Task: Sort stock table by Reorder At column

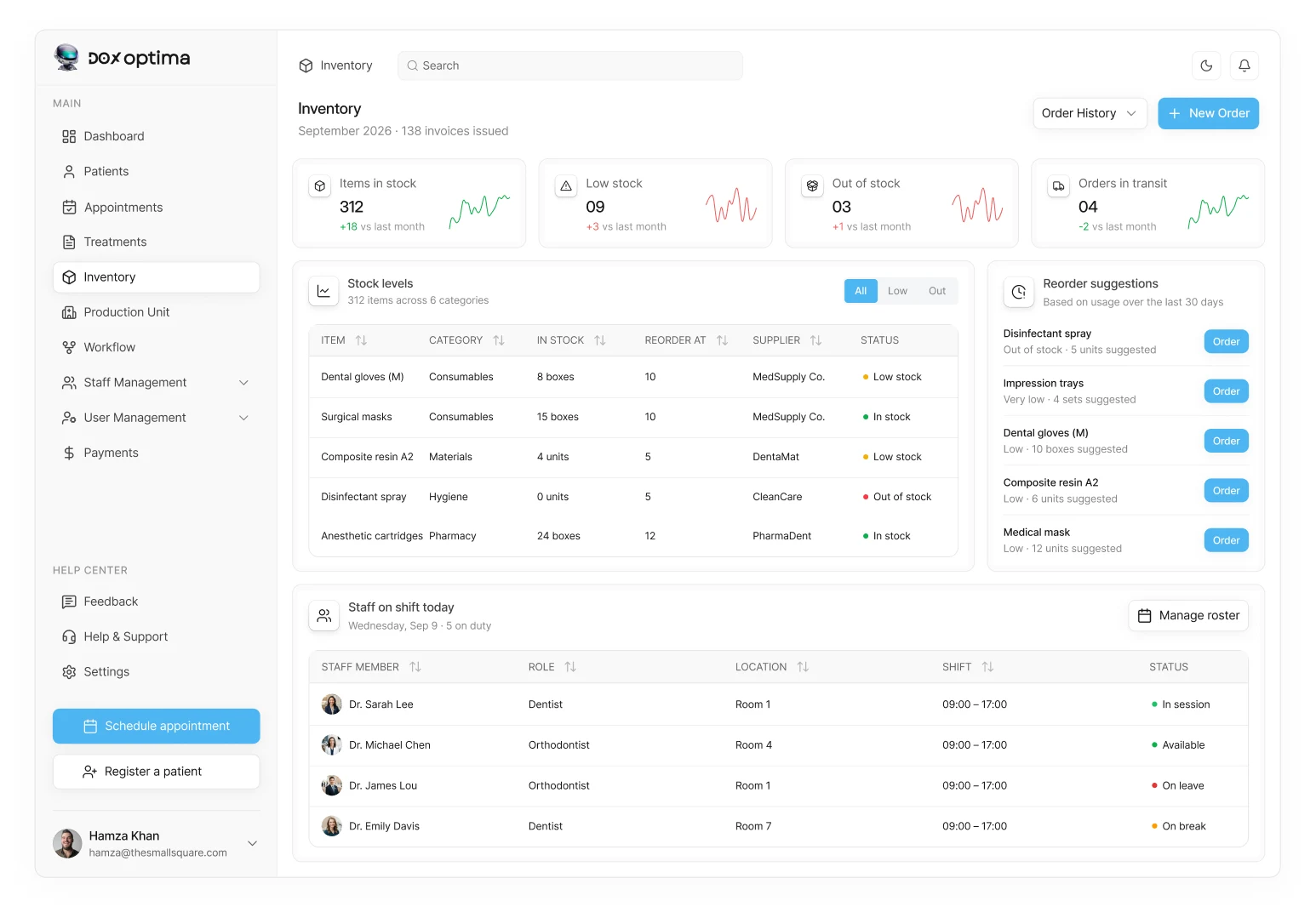Action: (722, 340)
